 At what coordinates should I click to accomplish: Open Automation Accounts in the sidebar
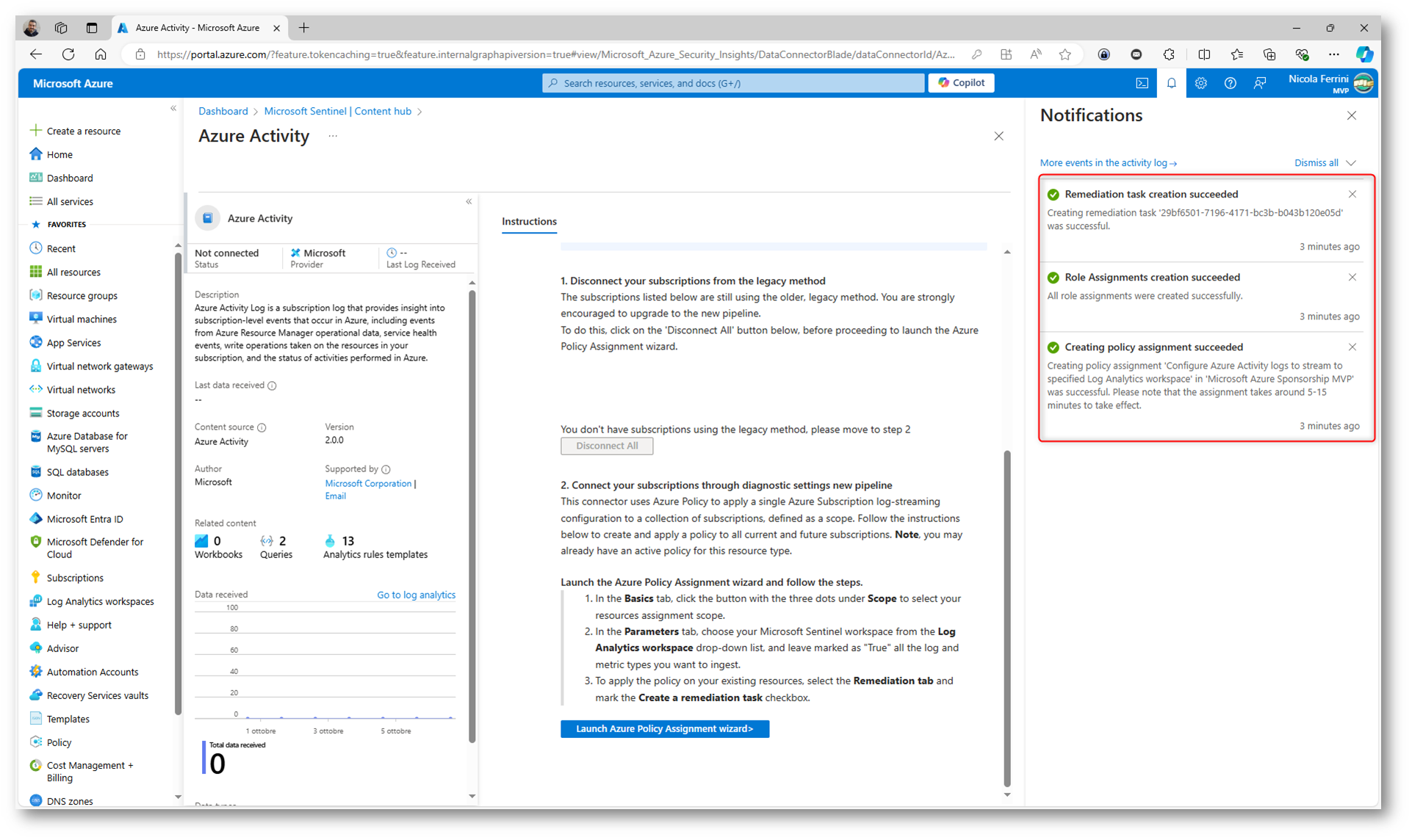92,672
